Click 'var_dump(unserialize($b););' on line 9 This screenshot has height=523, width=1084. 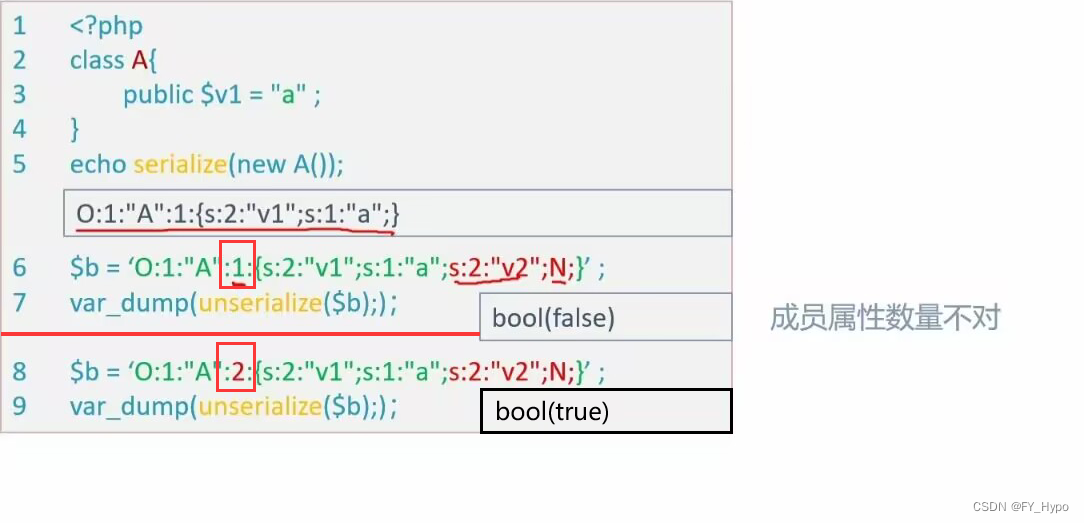click(x=233, y=406)
